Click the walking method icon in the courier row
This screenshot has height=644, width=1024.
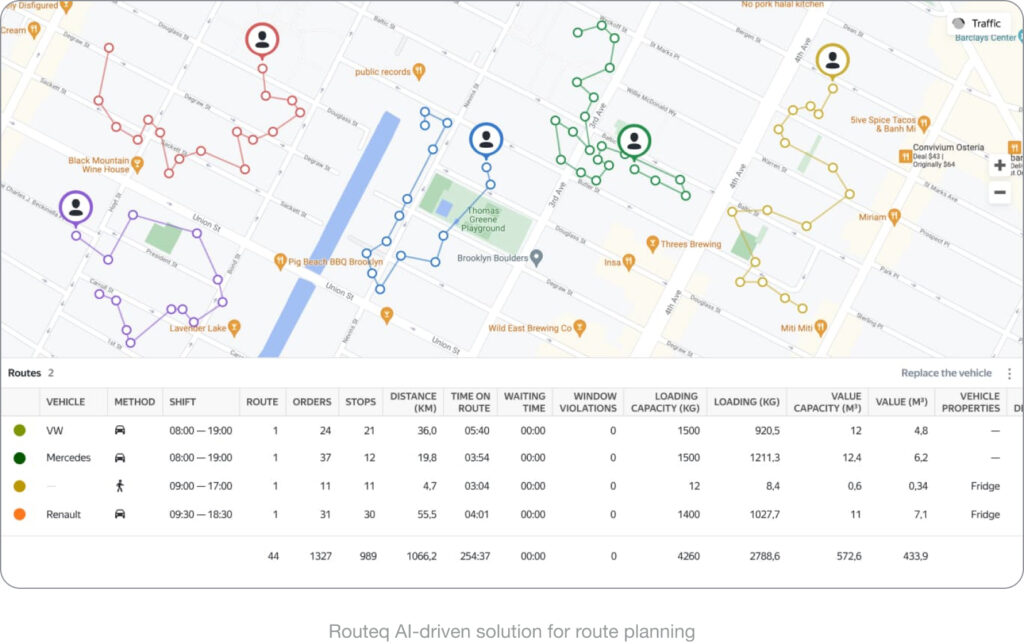tap(120, 486)
